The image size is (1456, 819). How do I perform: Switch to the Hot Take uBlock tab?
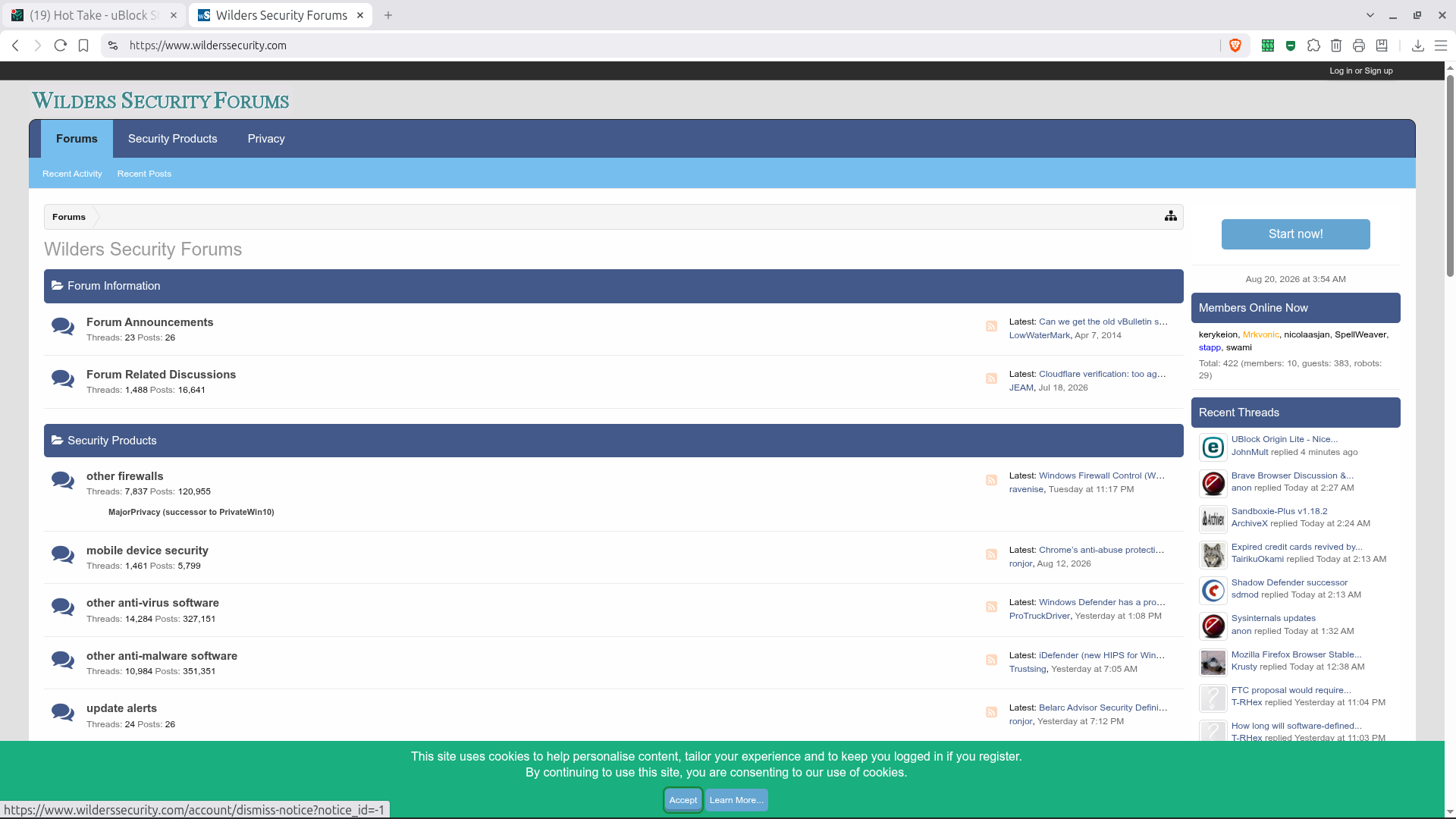point(93,15)
